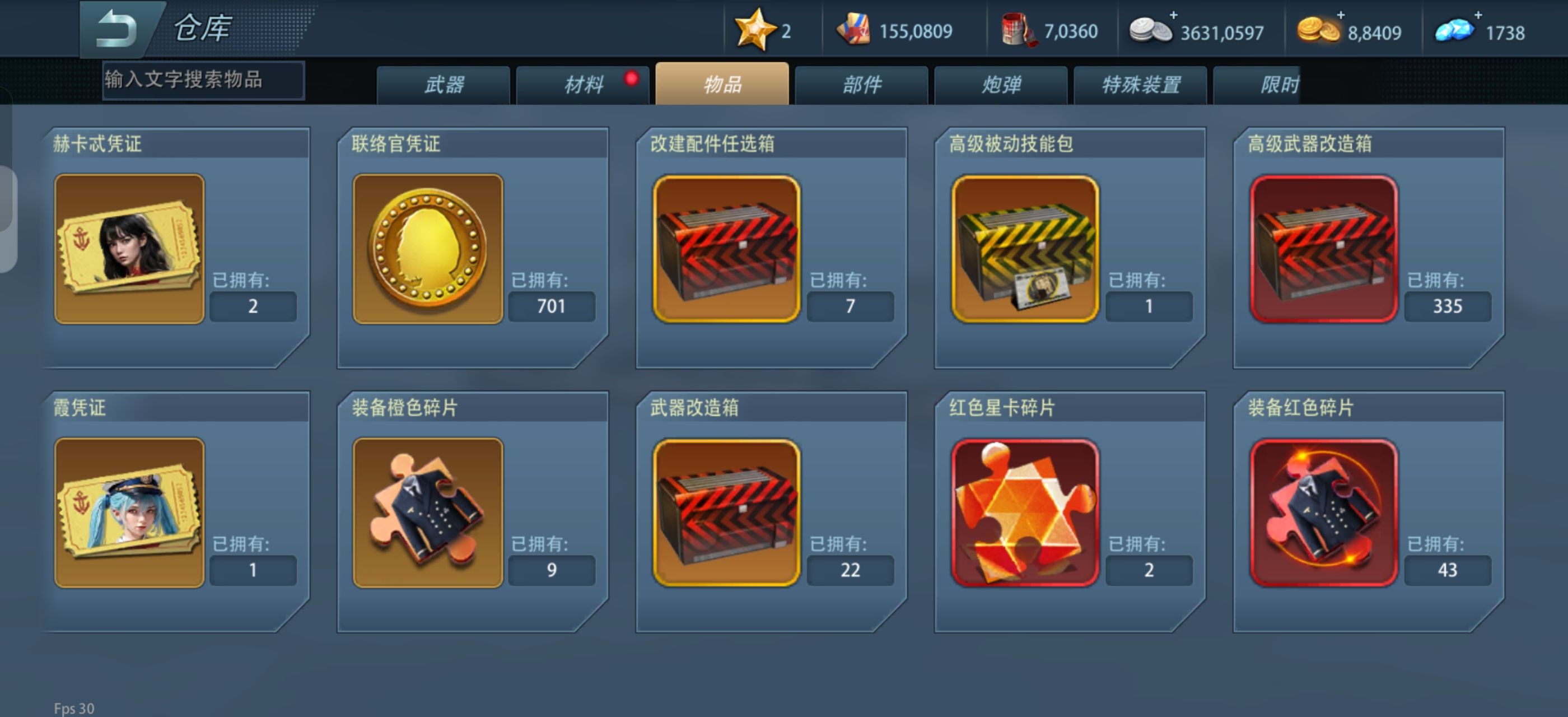Screen dimensions: 1568x717
Task: Click the 装备红色碎片 uniform fragment
Action: [1324, 513]
